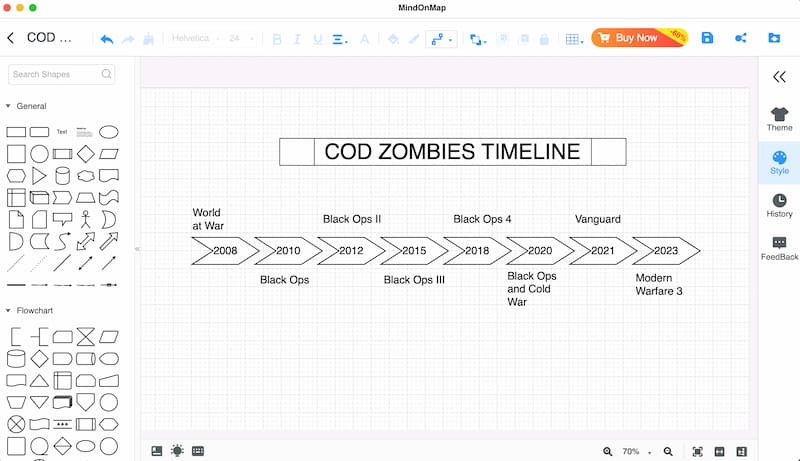Open the arrange order dropdown

pyautogui.click(x=478, y=39)
